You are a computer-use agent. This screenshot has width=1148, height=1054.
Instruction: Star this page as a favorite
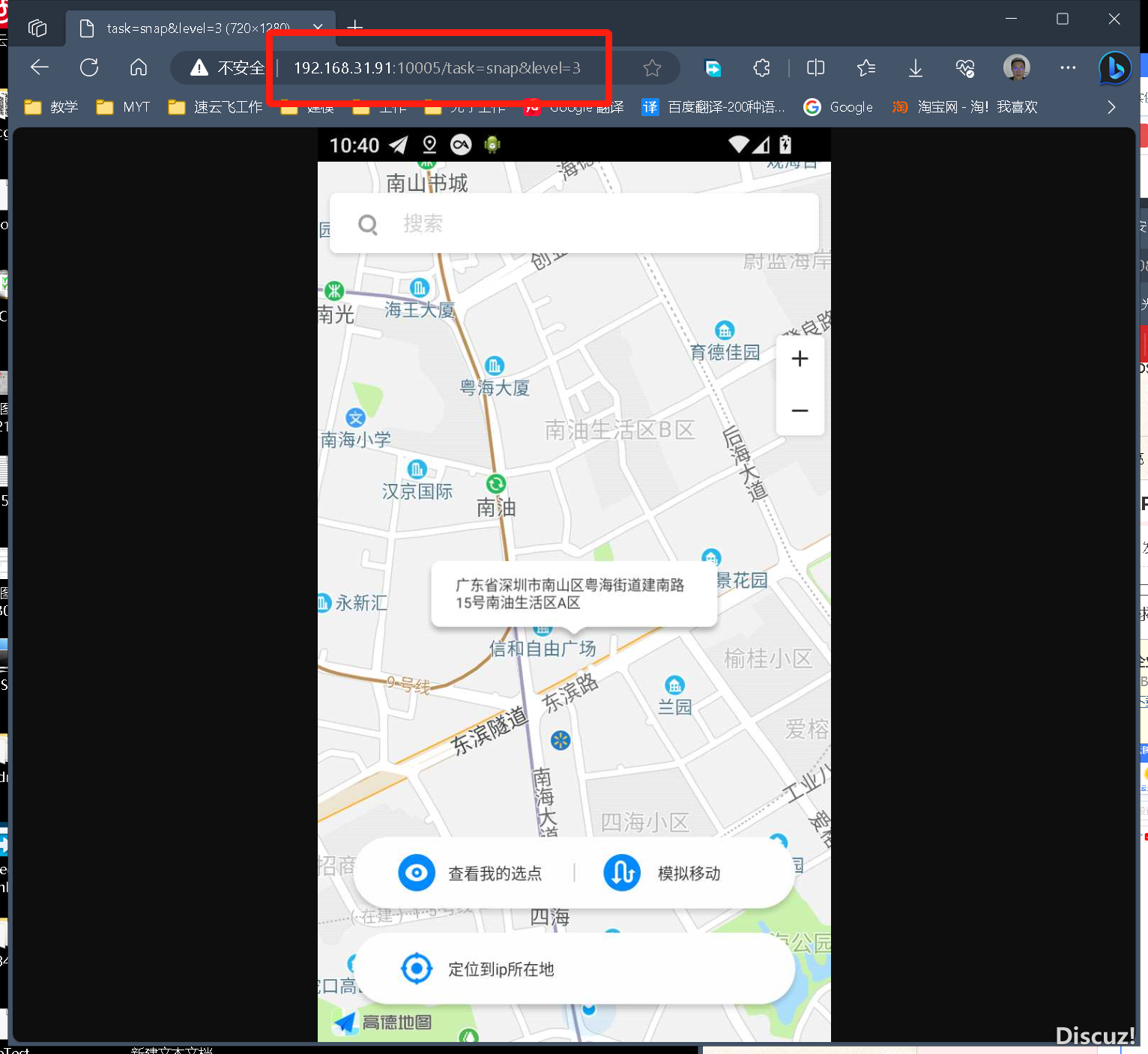[x=652, y=67]
